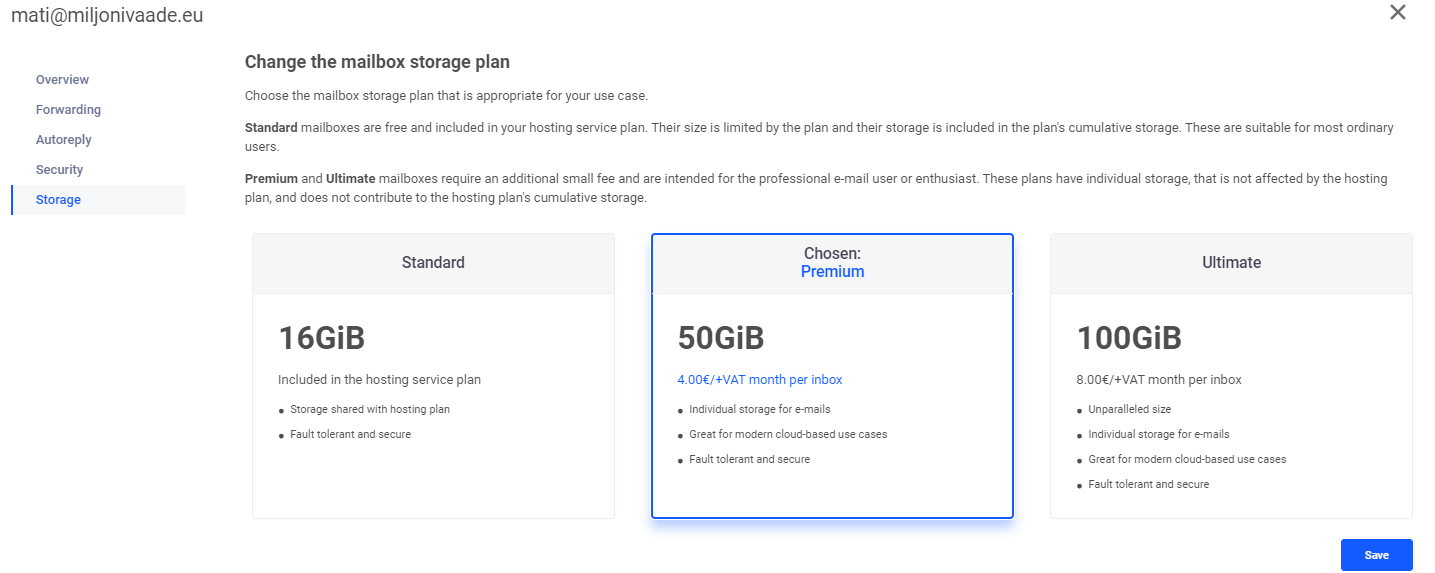Pick the Ultimate 100GiB plan card
The height and width of the screenshot is (573, 1435).
tap(1231, 376)
